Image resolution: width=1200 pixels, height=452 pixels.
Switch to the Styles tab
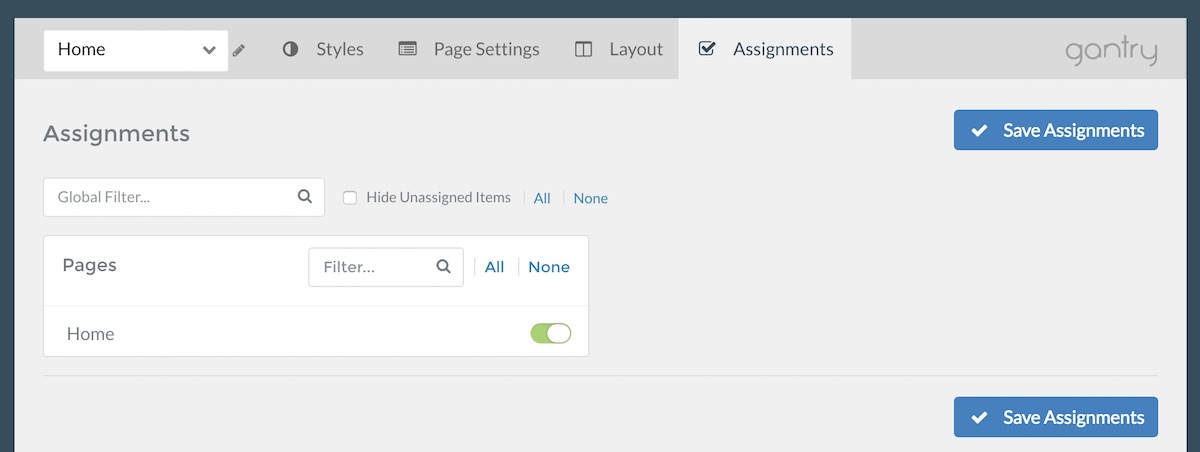click(323, 49)
